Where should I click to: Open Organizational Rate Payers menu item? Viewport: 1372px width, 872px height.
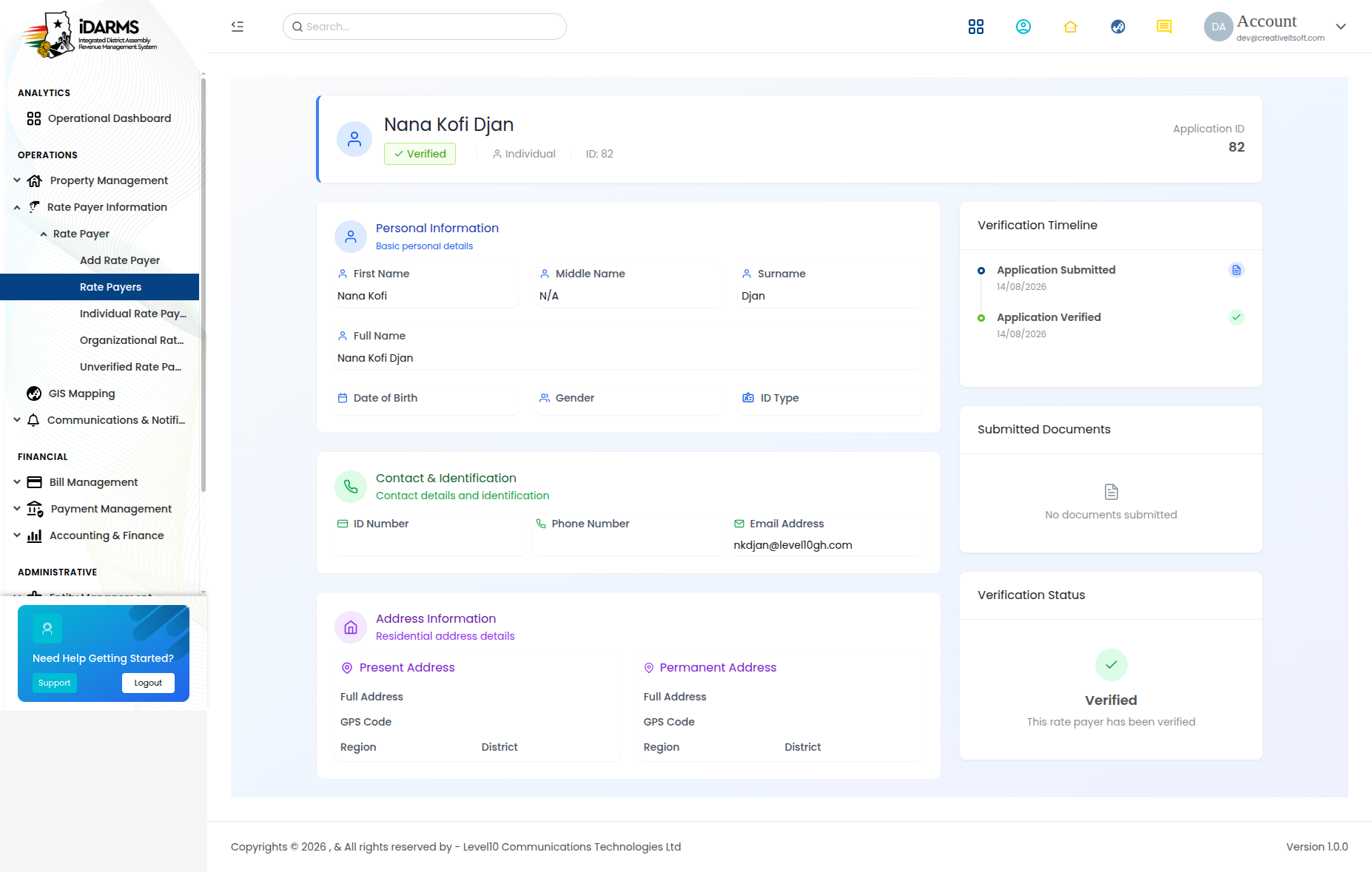coord(132,340)
